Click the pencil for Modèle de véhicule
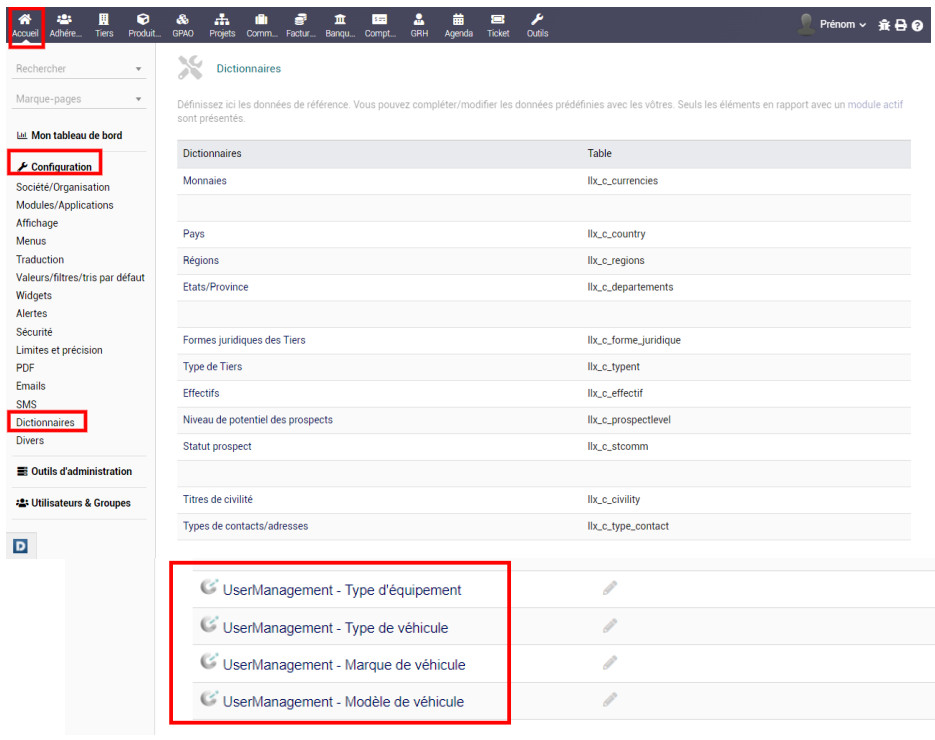Image resolution: width=935 pixels, height=740 pixels. click(x=610, y=700)
